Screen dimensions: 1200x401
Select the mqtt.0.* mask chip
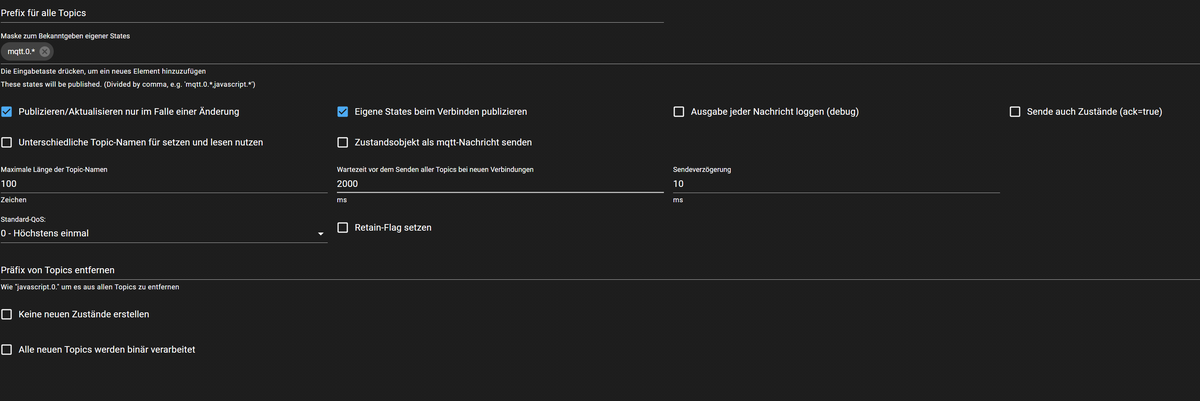click(21, 51)
